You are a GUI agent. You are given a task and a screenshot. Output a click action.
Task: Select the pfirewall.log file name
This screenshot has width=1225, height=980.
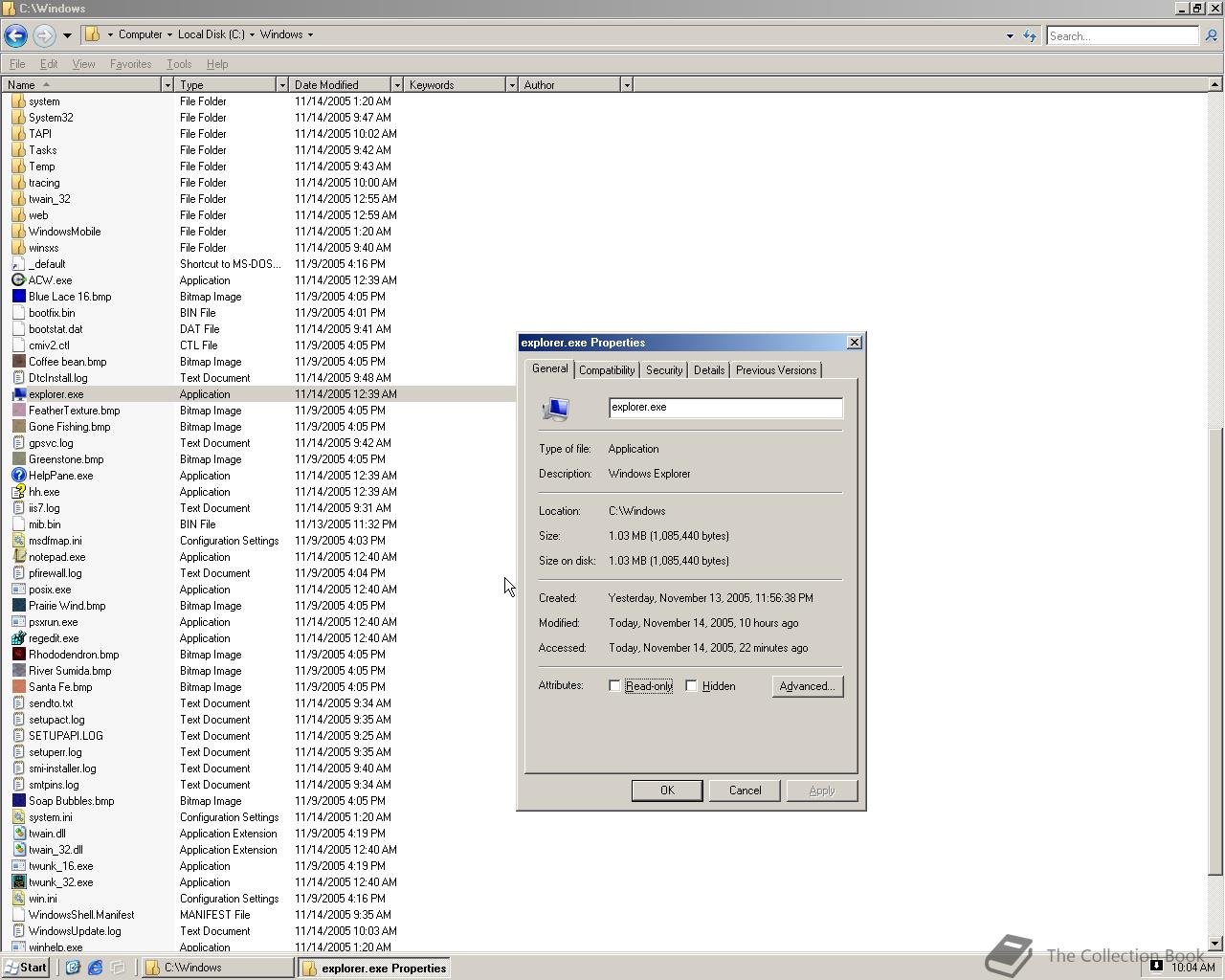click(x=56, y=573)
